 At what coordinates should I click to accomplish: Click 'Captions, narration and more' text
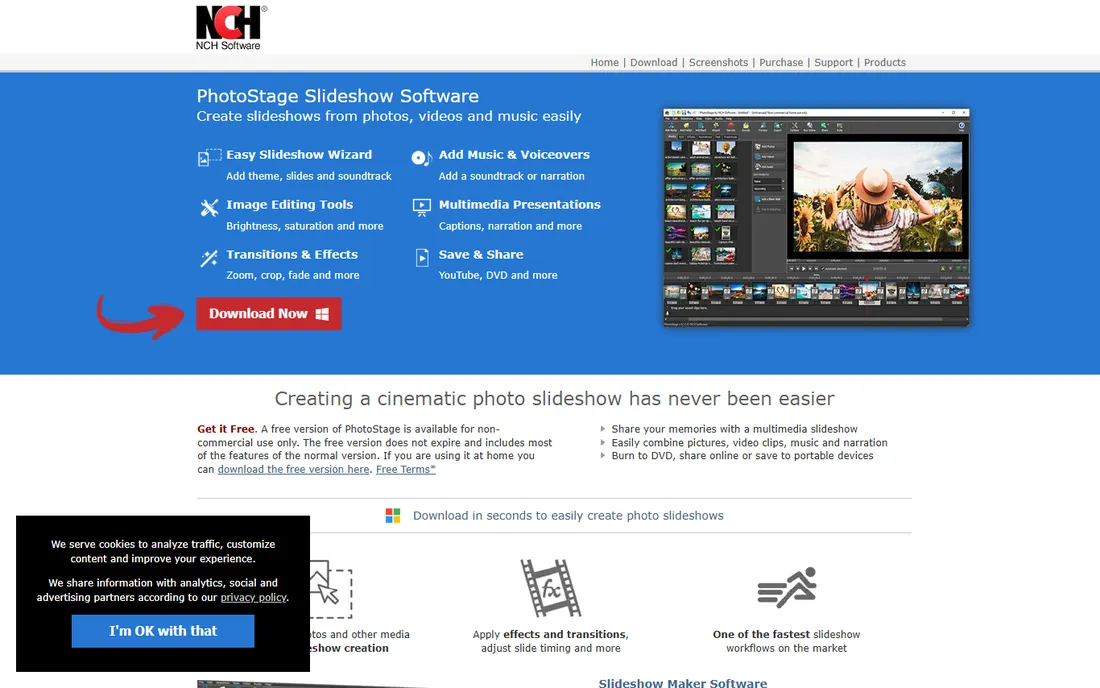click(x=510, y=226)
